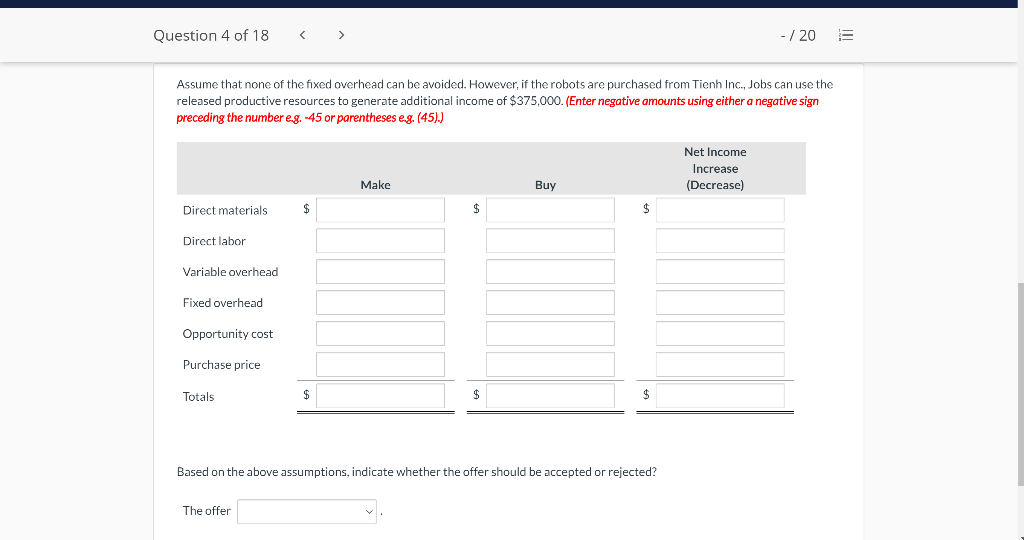1024x540 pixels.
Task: Click the 'Totals' row label
Action: [x=199, y=396]
